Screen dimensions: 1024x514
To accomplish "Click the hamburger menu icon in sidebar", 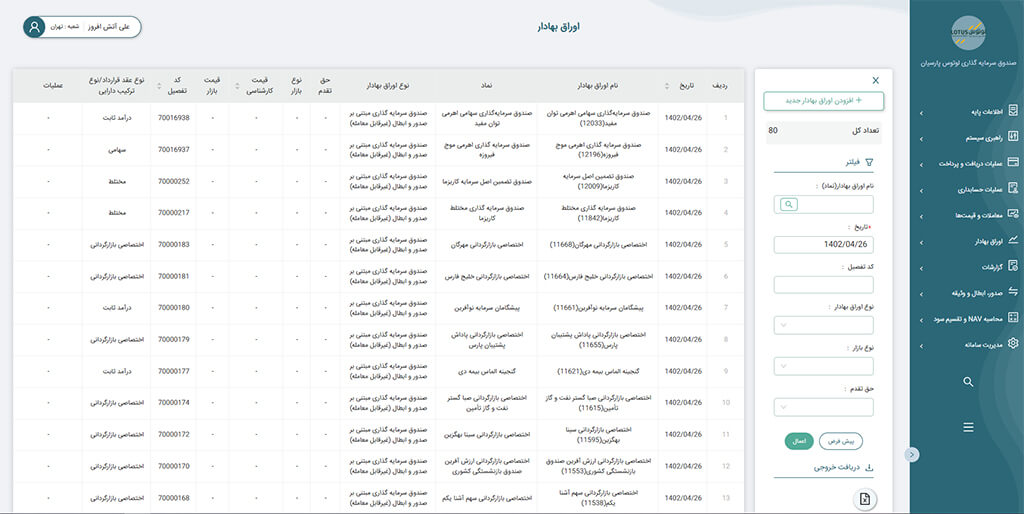I will (x=968, y=427).
